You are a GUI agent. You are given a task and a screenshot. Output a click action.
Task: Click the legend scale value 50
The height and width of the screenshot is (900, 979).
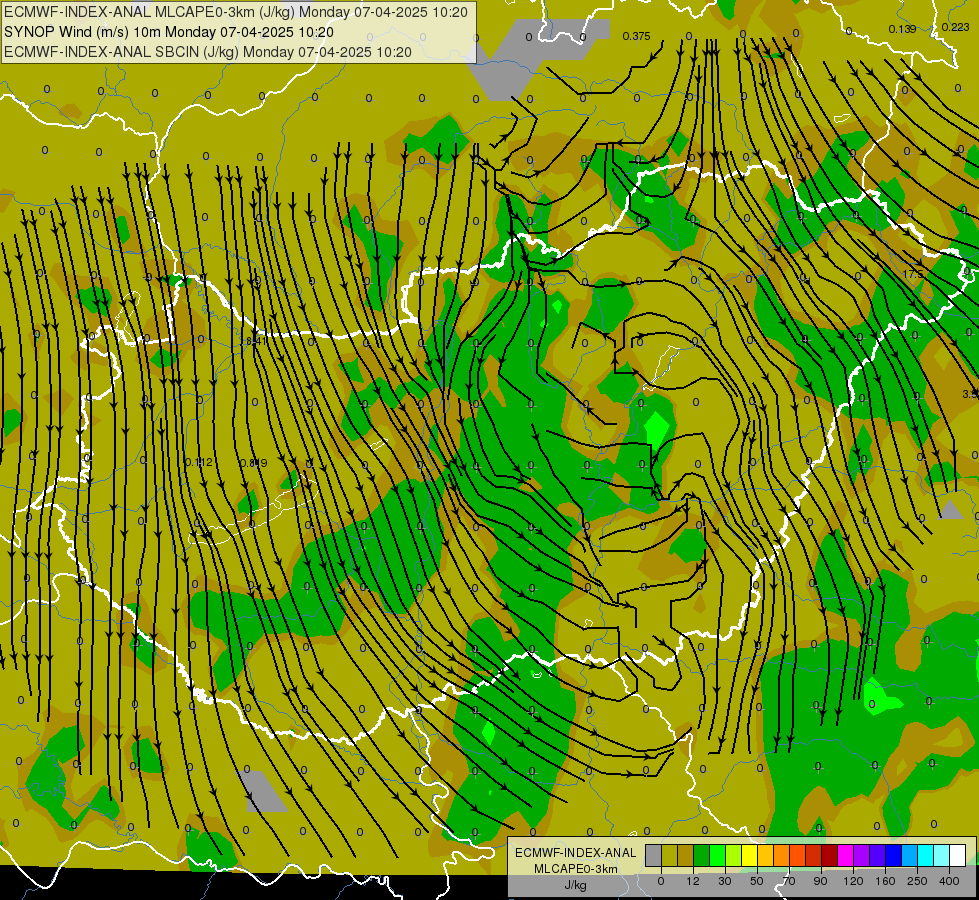(757, 881)
